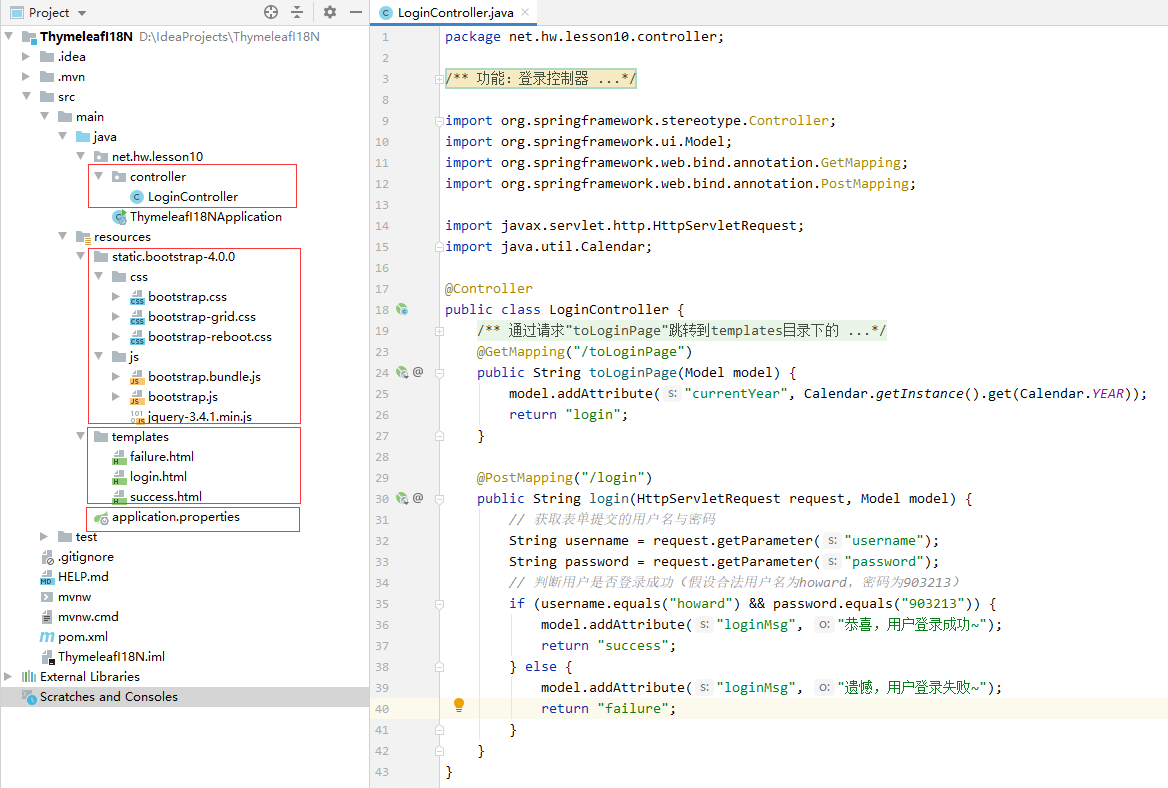The width and height of the screenshot is (1168, 788).
Task: Open the Project panel settings gear
Action: click(x=330, y=12)
